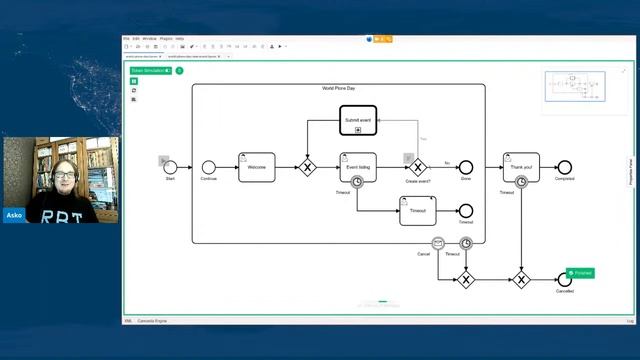Trigger the Start event play button
Screen dimensions: 640x360
coord(163,160)
